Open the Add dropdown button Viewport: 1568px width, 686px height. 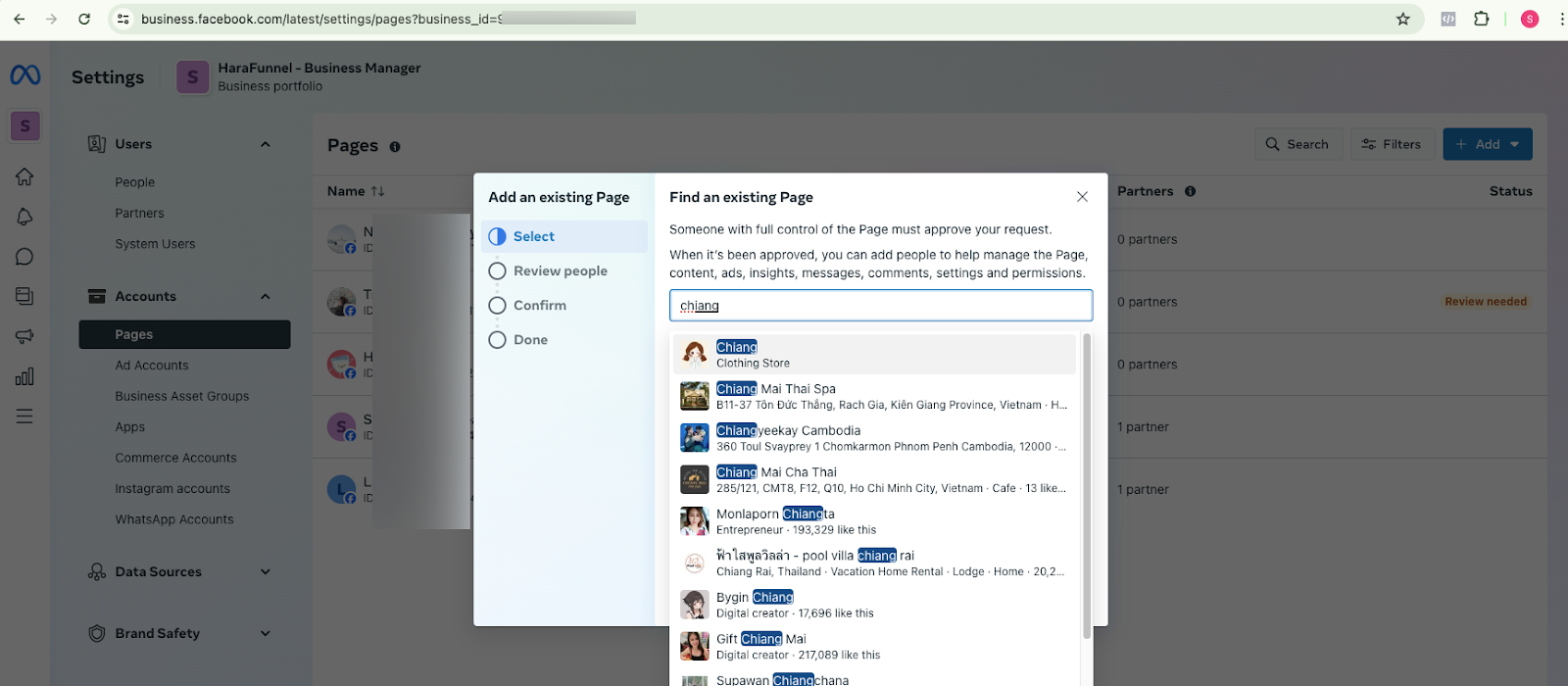pyautogui.click(x=1488, y=144)
